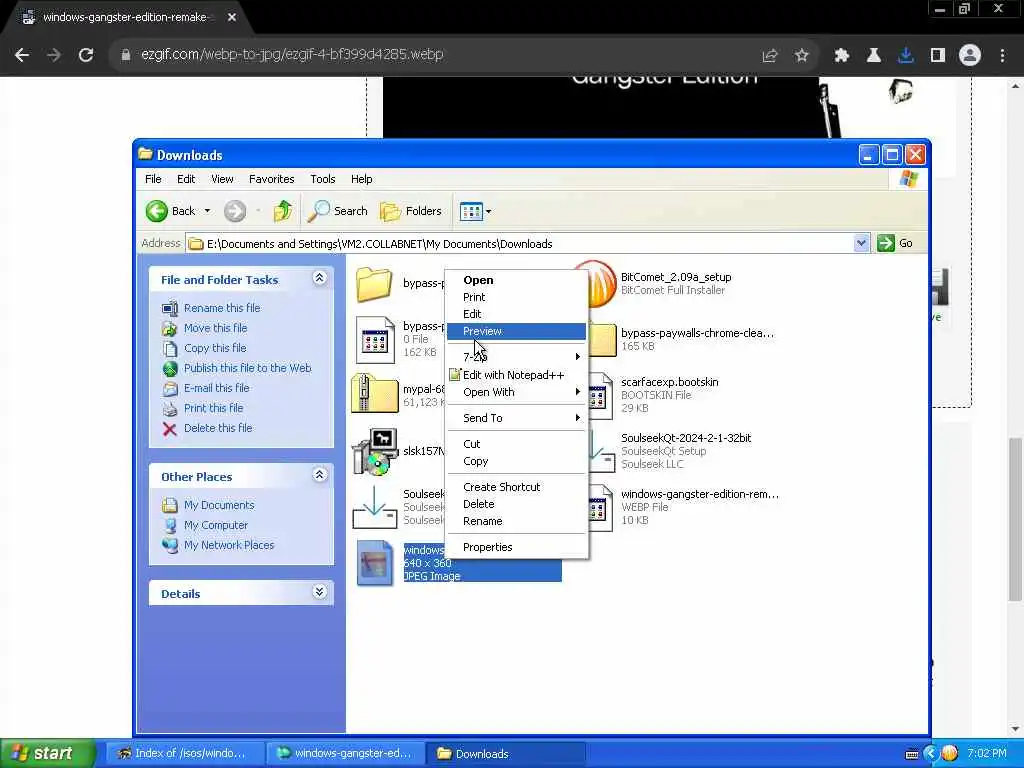
Task: Click E-mail this file link
Action: (x=216, y=388)
